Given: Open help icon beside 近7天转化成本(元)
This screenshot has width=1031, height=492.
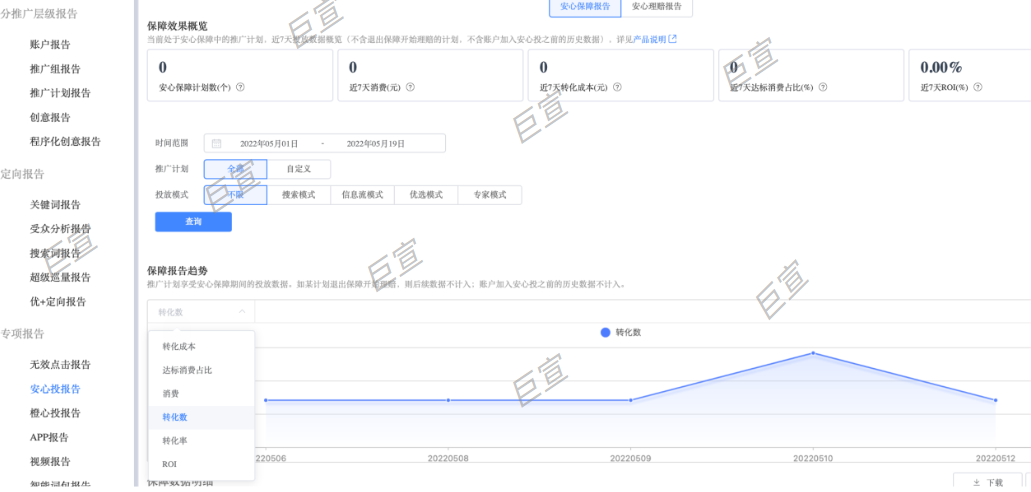Looking at the screenshot, I should pyautogui.click(x=617, y=87).
